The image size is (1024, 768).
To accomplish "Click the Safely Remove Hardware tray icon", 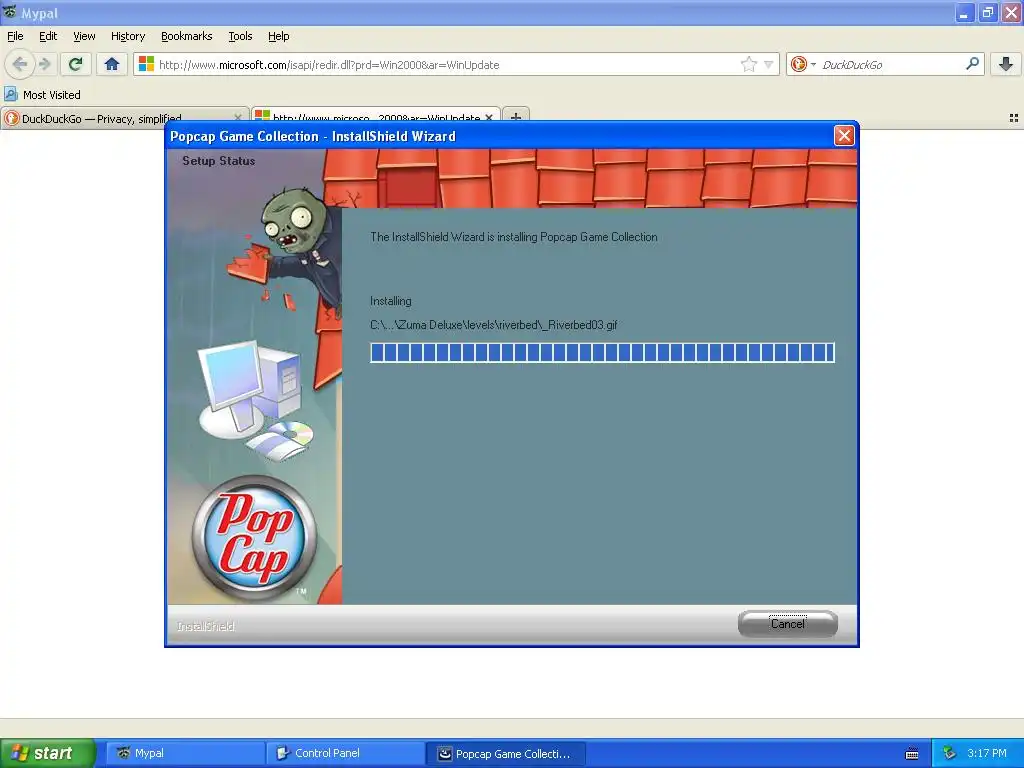I will tap(950, 753).
